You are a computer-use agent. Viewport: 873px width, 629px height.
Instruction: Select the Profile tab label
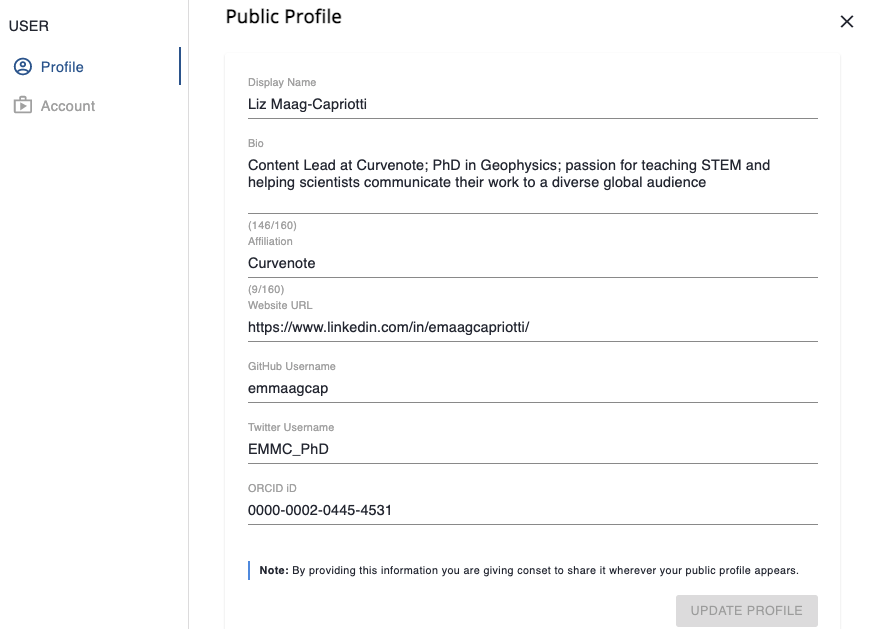click(62, 67)
